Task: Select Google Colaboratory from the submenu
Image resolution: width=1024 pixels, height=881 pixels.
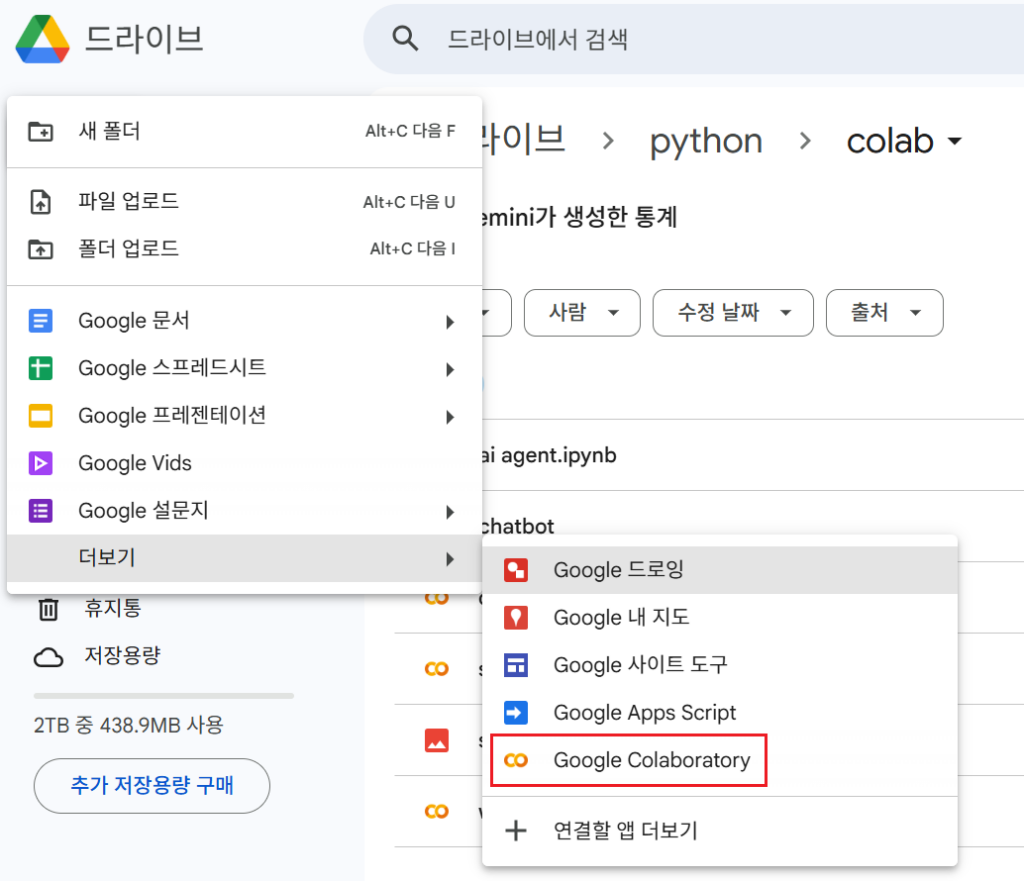Action: coord(651,760)
